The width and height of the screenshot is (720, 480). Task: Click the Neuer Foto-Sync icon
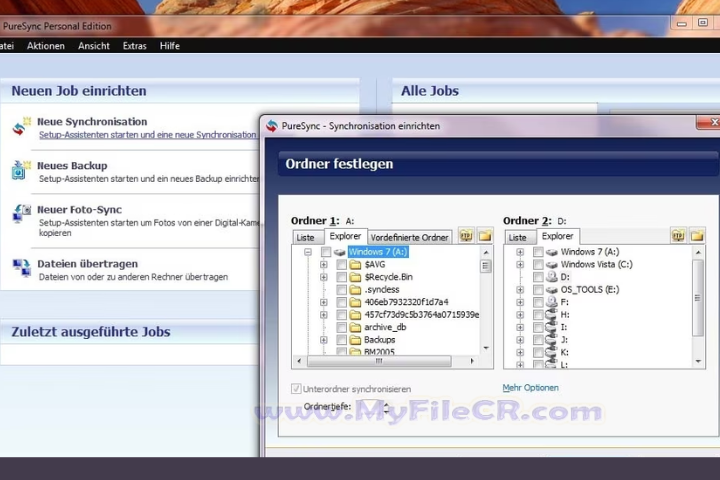21,214
